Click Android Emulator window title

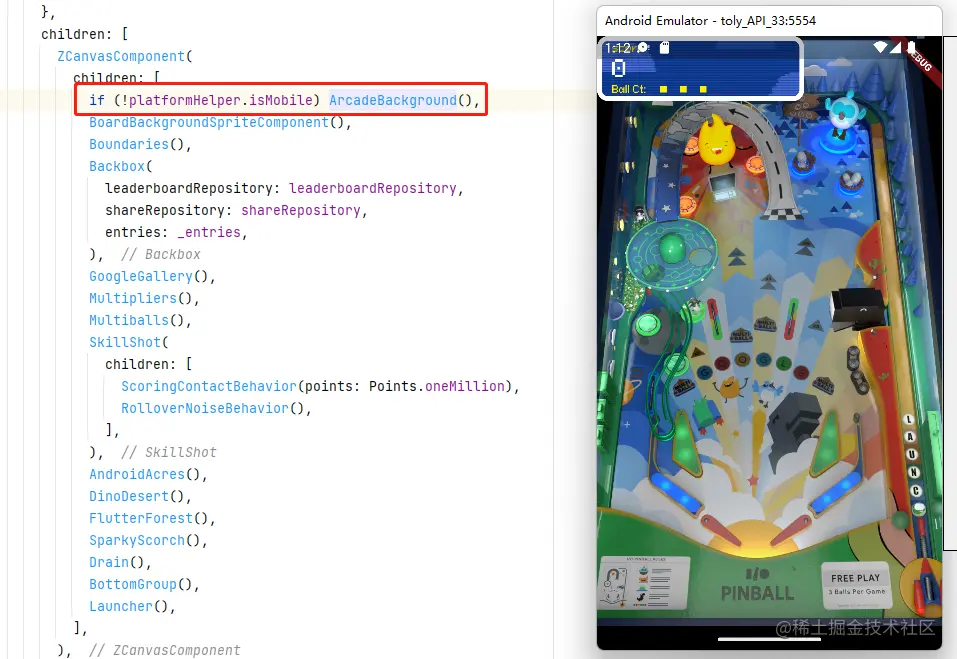coord(710,21)
